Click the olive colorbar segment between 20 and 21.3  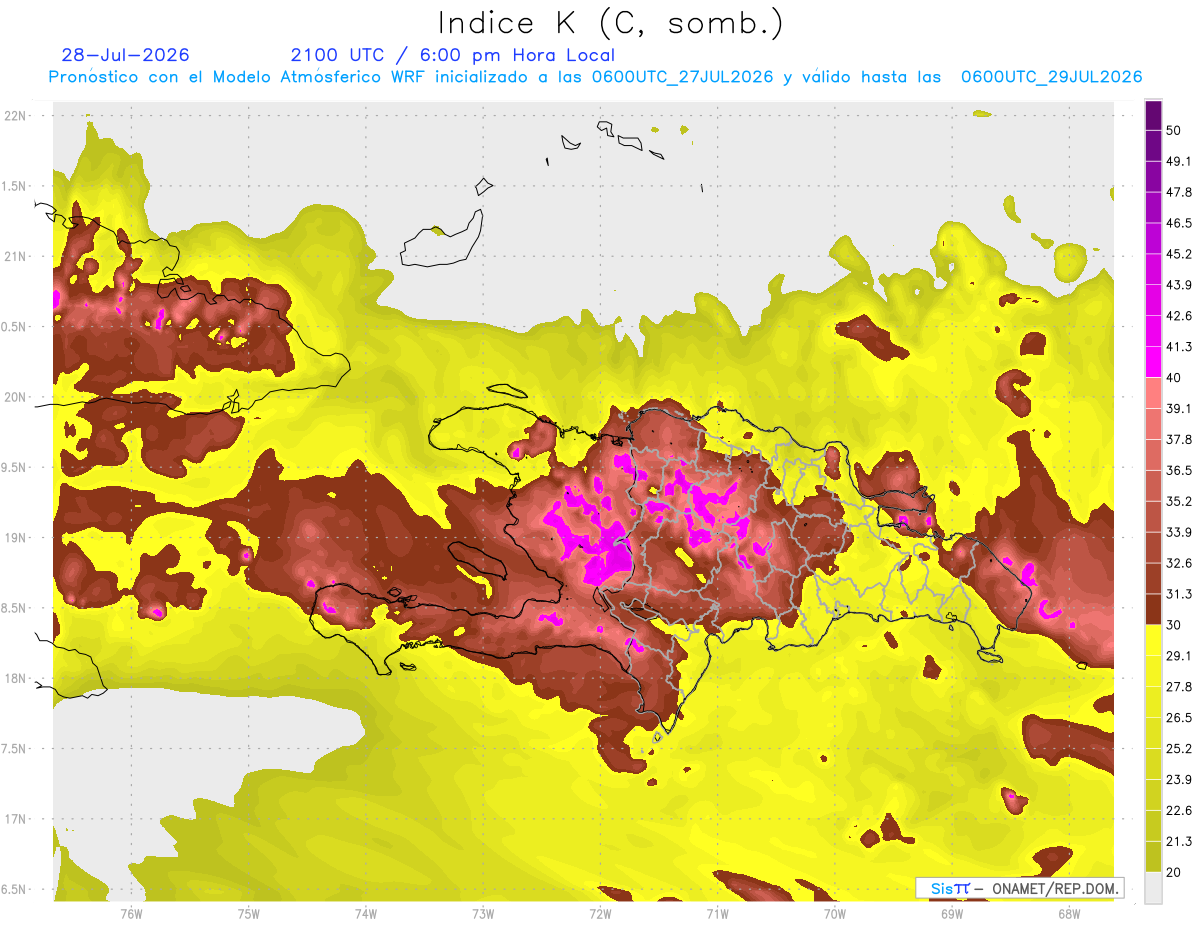[1153, 856]
